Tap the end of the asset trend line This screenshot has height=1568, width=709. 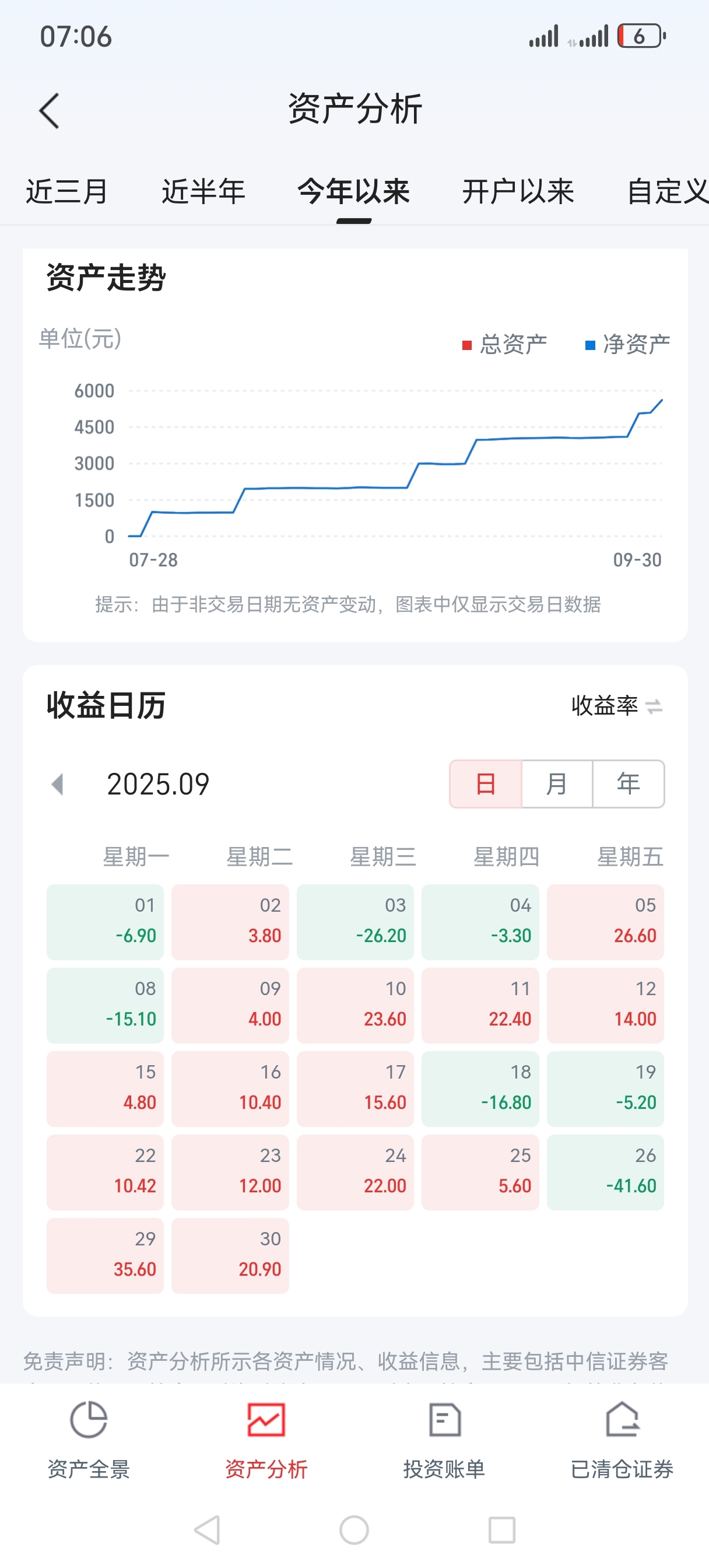click(x=662, y=400)
